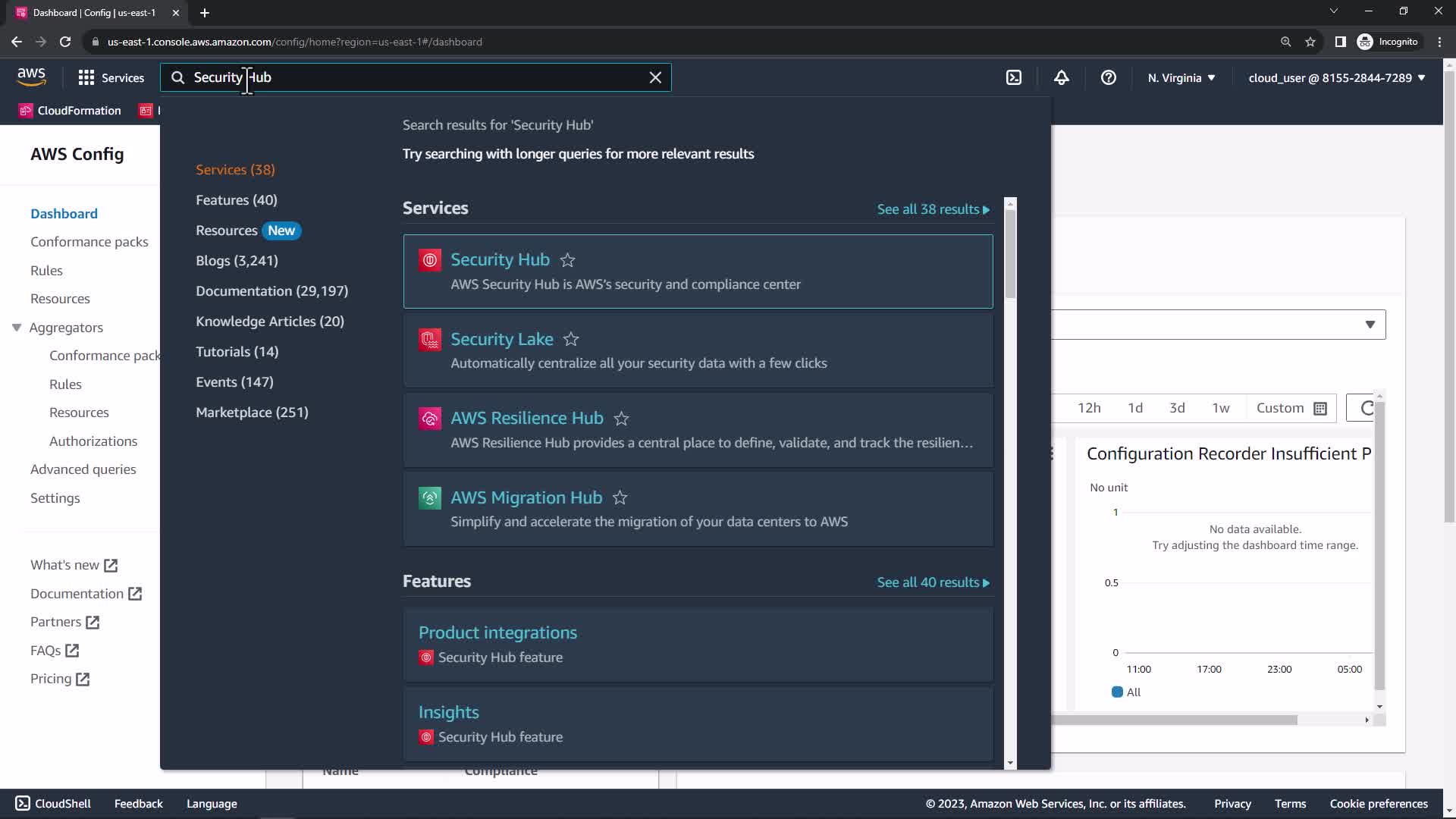Viewport: 1456px width, 819px height.
Task: Favorite Security Hub with the star
Action: 567,260
